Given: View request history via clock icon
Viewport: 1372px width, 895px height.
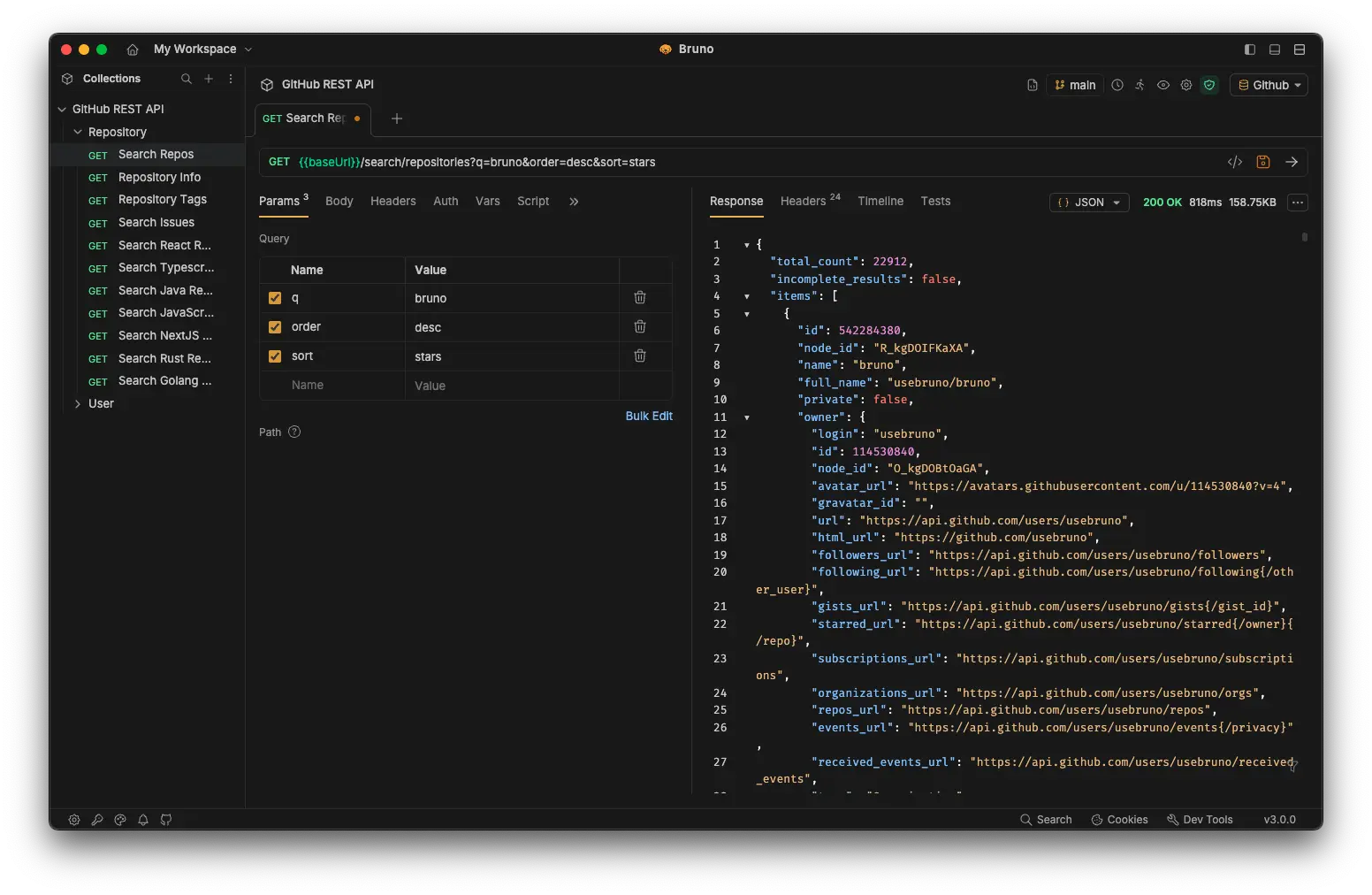Looking at the screenshot, I should point(1118,85).
